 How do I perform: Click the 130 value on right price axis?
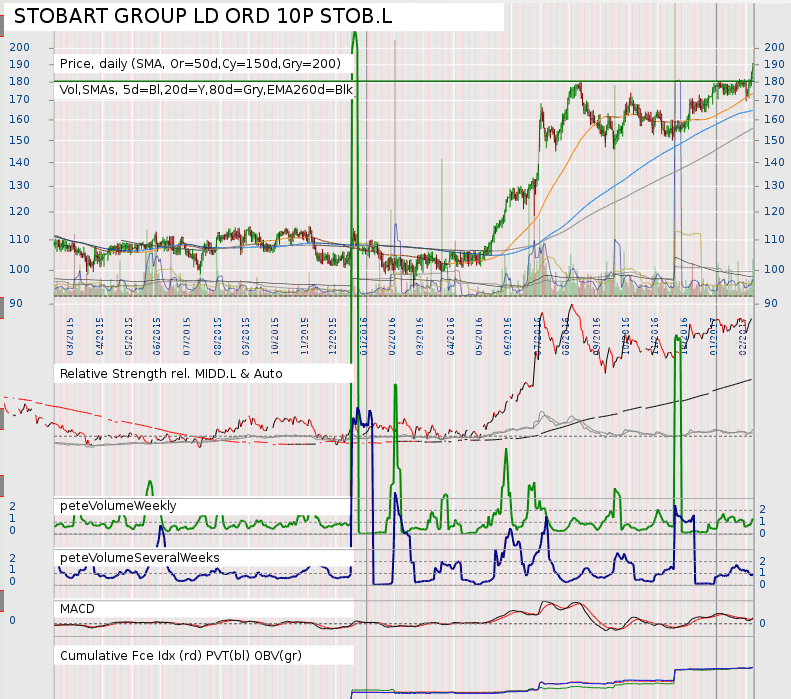click(x=774, y=186)
